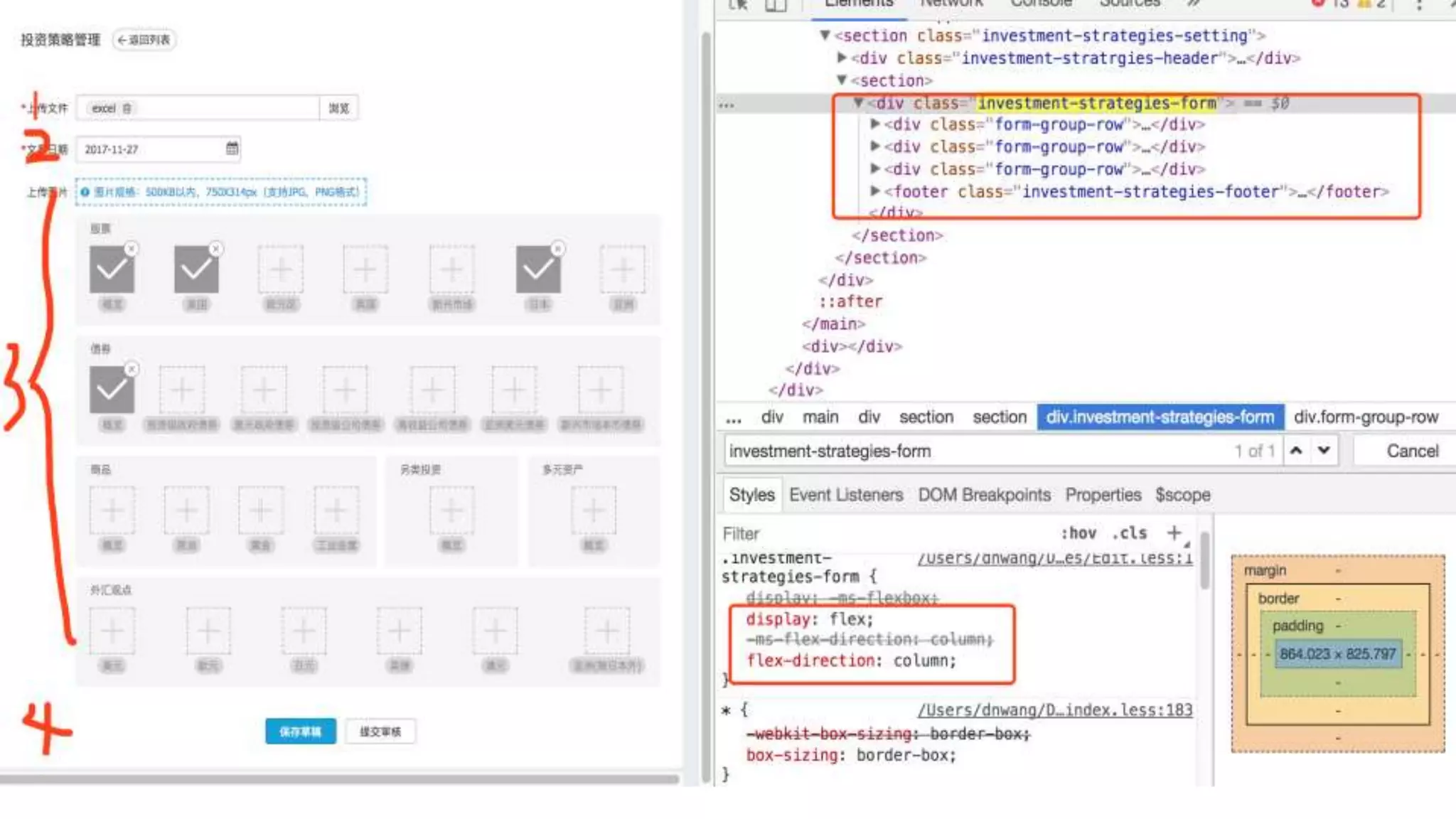Screen dimensions: 1456x819
Task: Switch to the Event Listeners tab
Action: pos(845,495)
